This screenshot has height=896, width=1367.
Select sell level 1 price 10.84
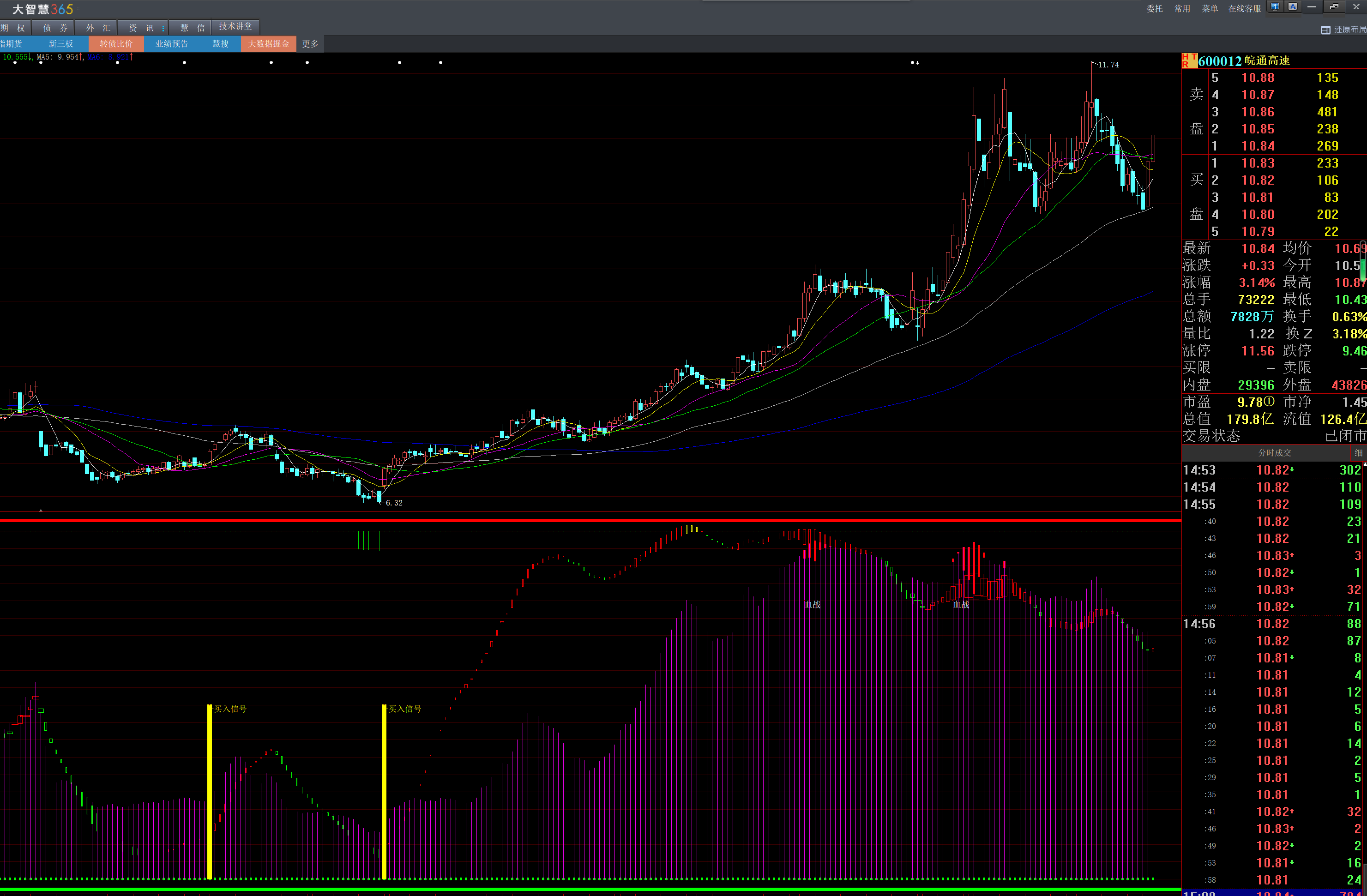click(1258, 146)
